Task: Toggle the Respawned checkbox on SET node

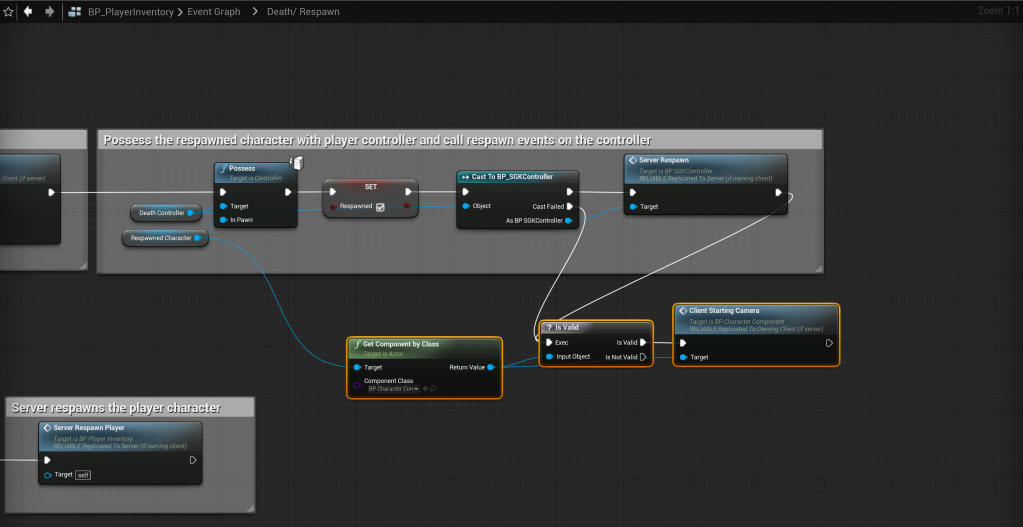Action: point(379,207)
